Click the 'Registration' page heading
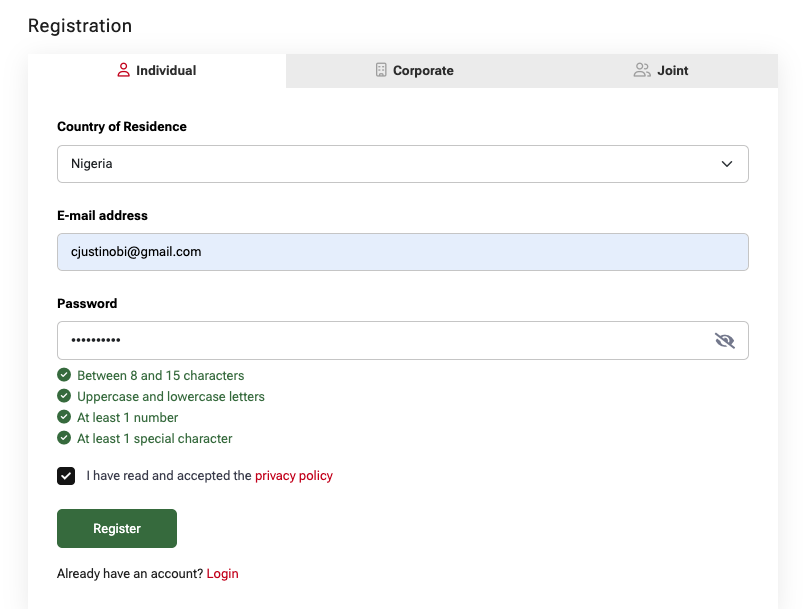808x609 pixels. point(80,26)
